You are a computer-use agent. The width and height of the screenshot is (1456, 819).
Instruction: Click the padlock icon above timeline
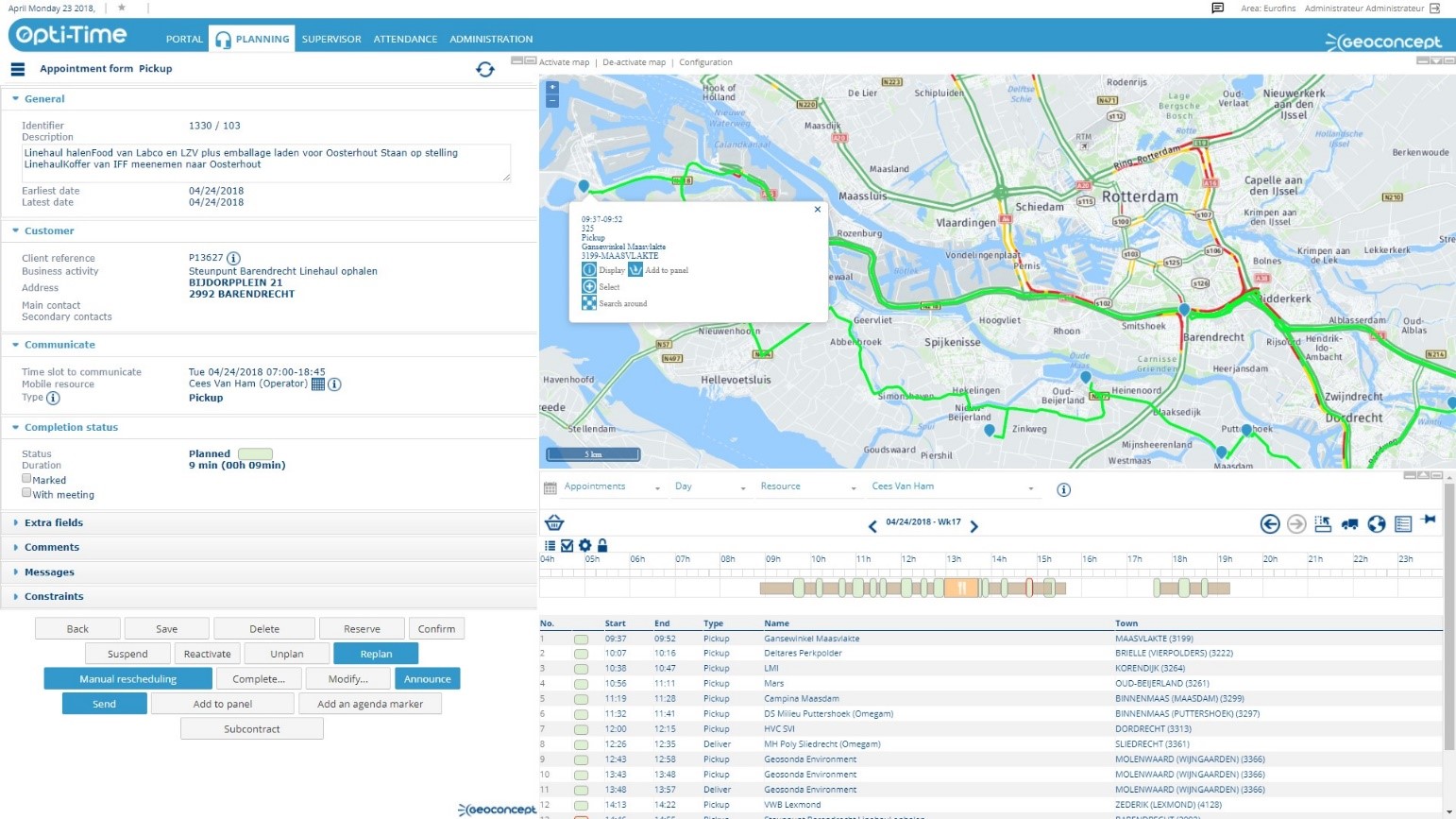coord(602,545)
